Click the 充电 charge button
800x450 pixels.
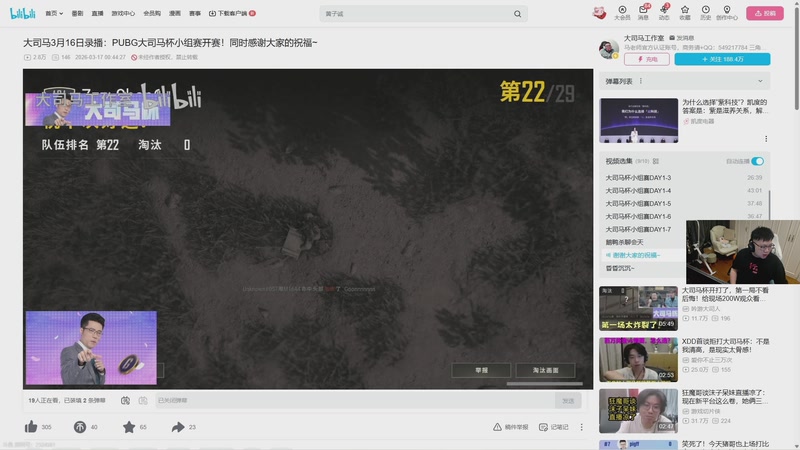click(x=646, y=59)
